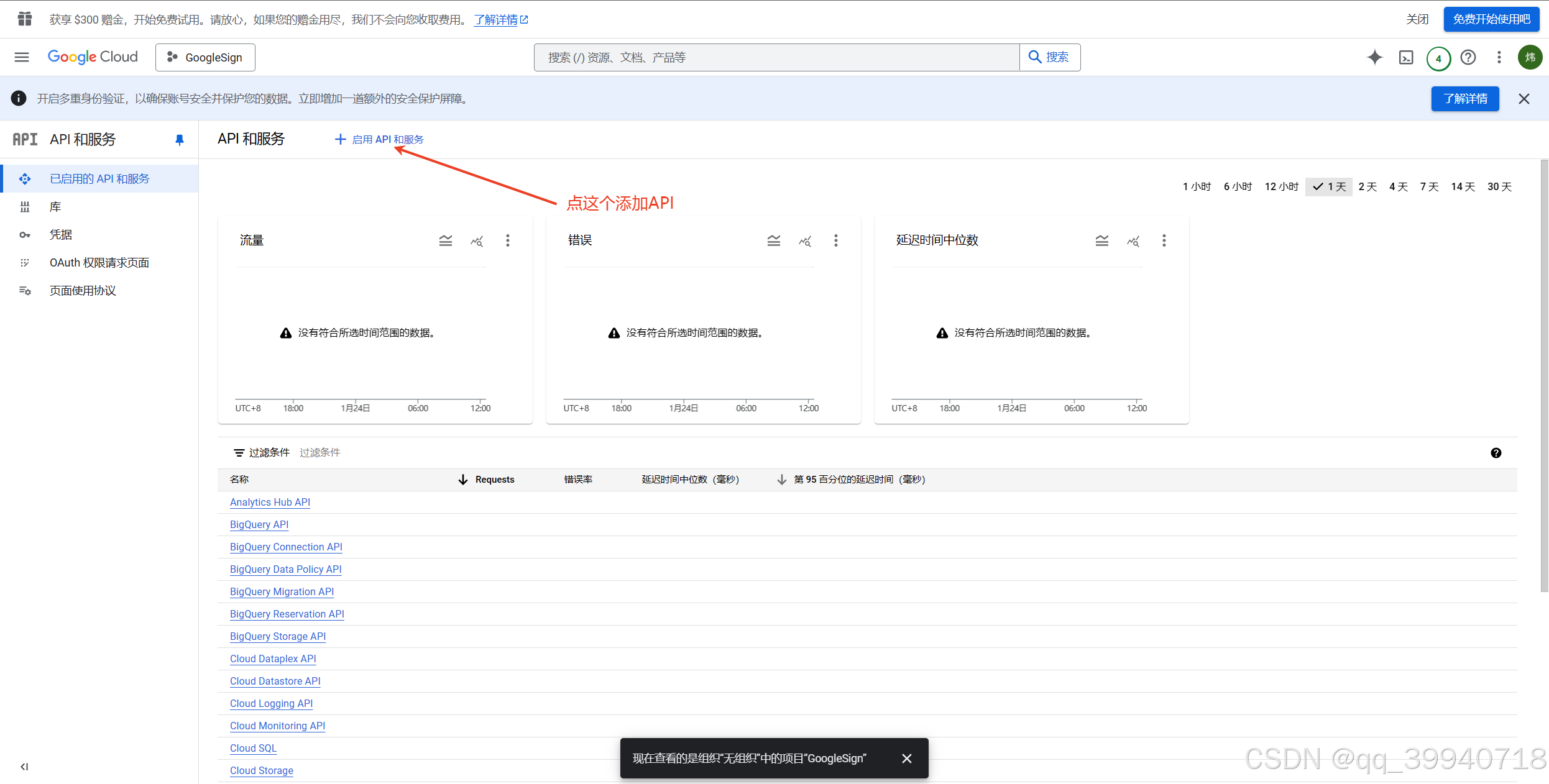Screen dimensions: 1549x784
Task: Focus the 搜索 resources search field
Action: 777,57
